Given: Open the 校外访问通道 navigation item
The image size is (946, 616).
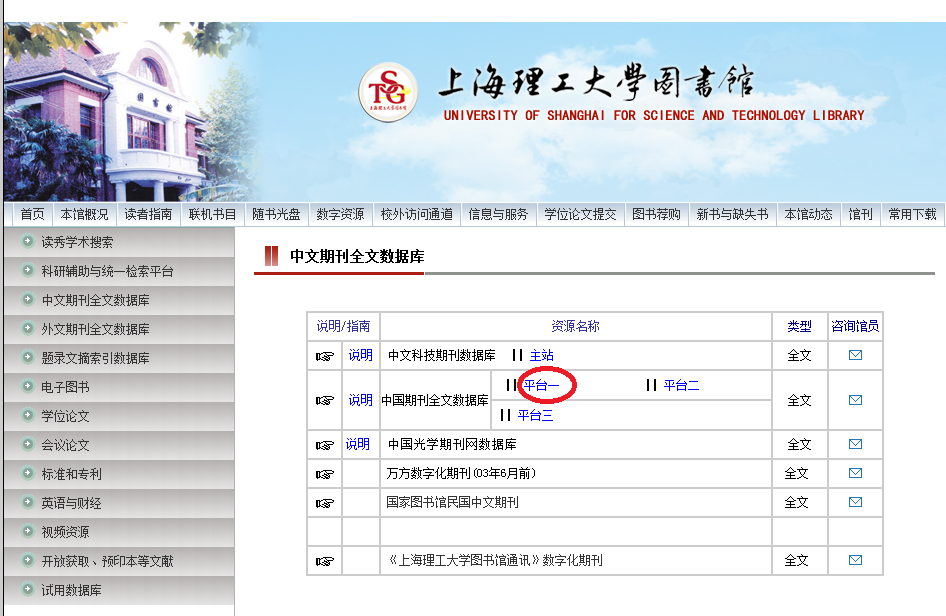Looking at the screenshot, I should pyautogui.click(x=416, y=214).
